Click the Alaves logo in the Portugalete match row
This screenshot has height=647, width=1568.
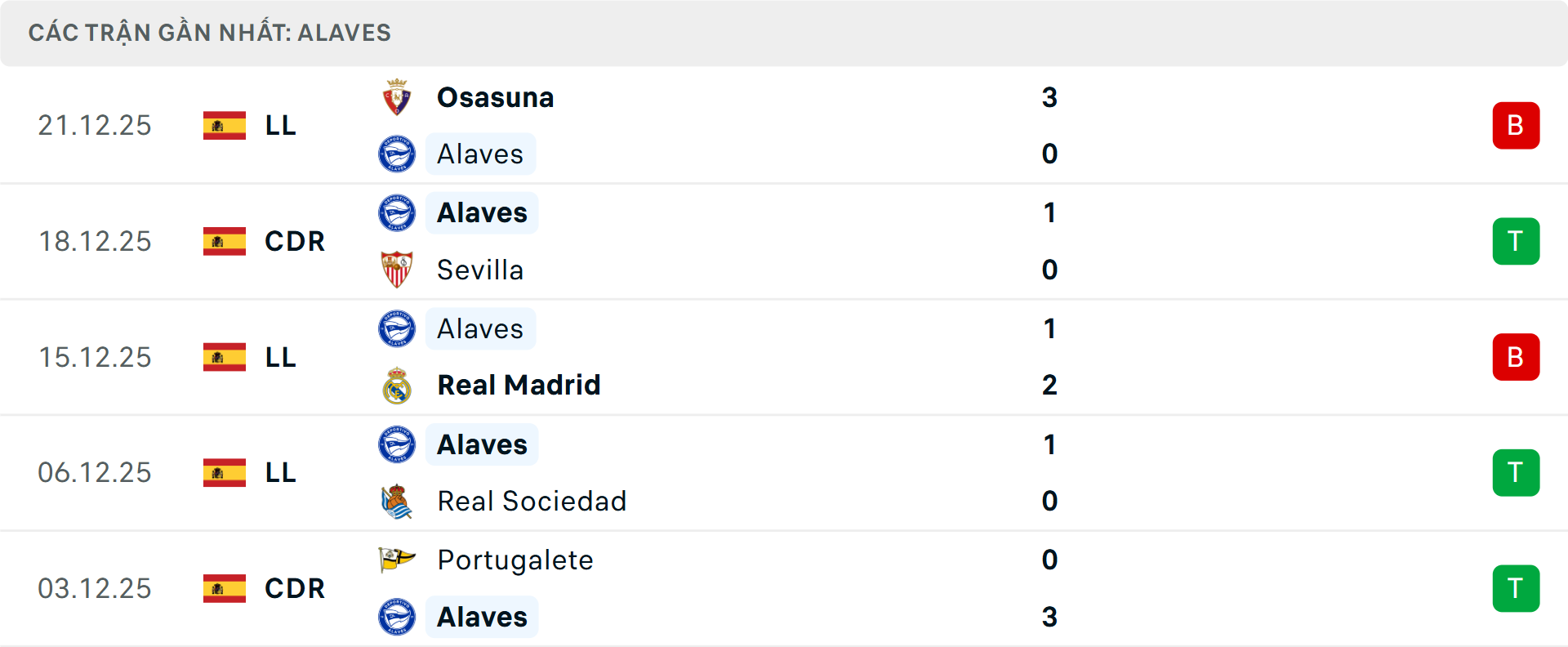coord(397,617)
